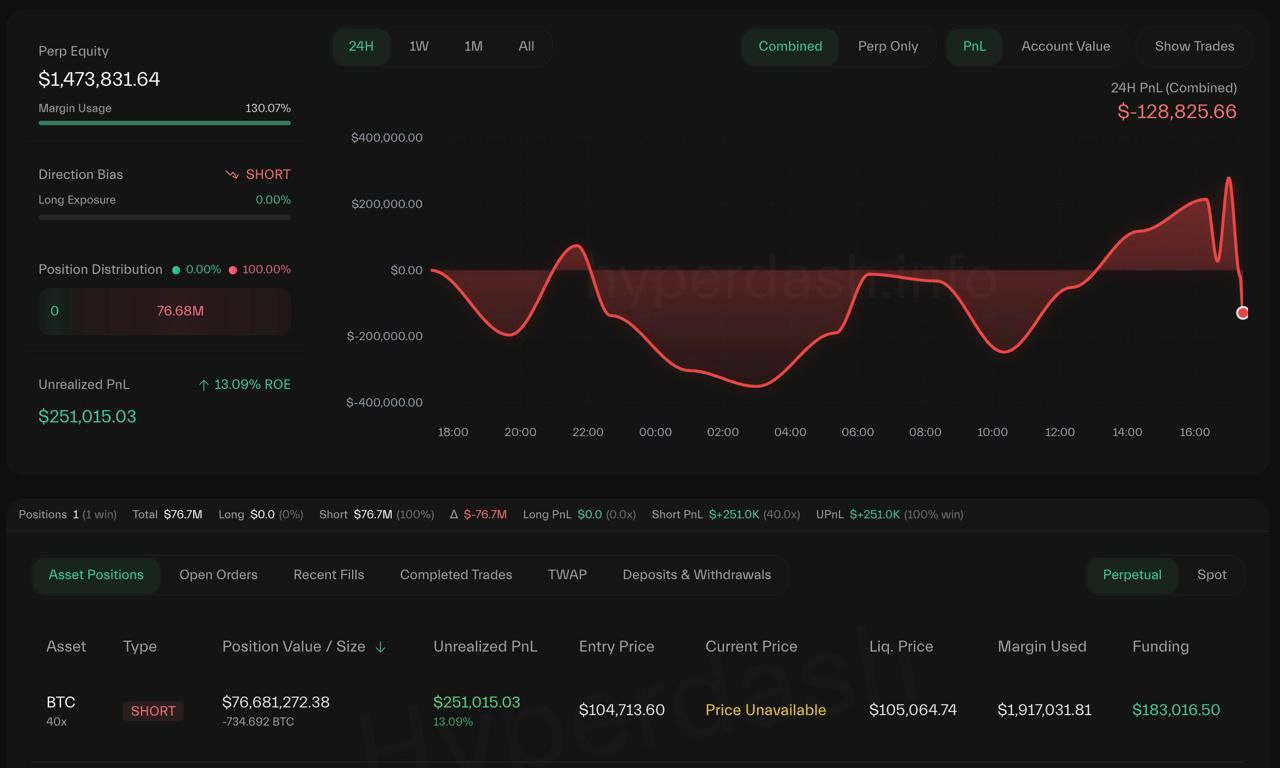Select the PnL chart mode

974,46
